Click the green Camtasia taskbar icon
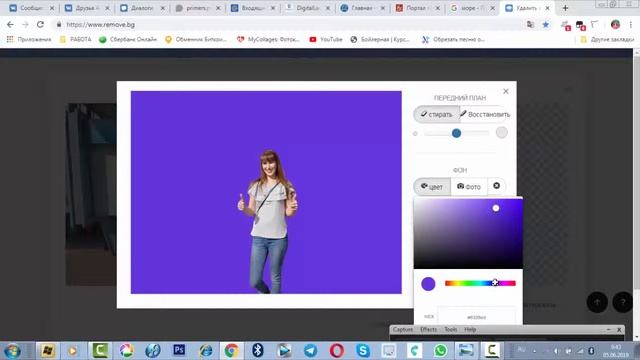The width and height of the screenshot is (640, 360). (100, 350)
